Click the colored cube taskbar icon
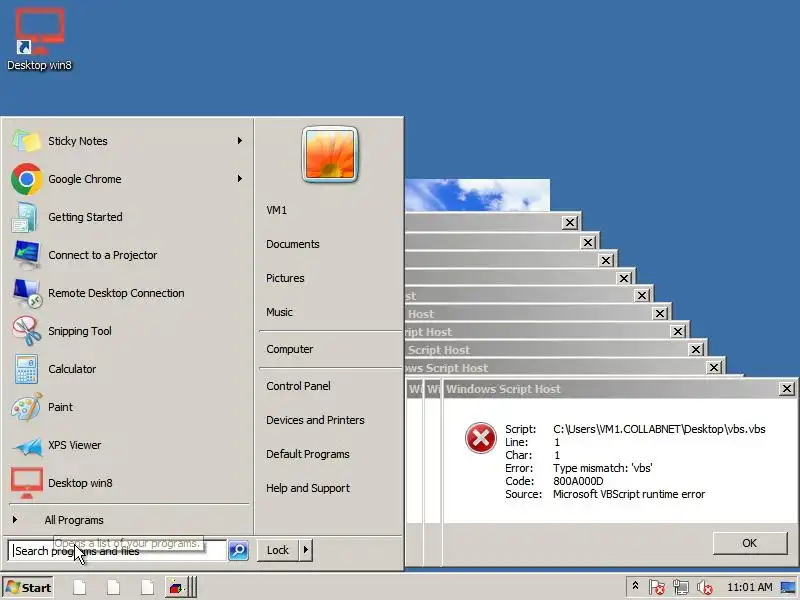The image size is (800, 600). 177,588
